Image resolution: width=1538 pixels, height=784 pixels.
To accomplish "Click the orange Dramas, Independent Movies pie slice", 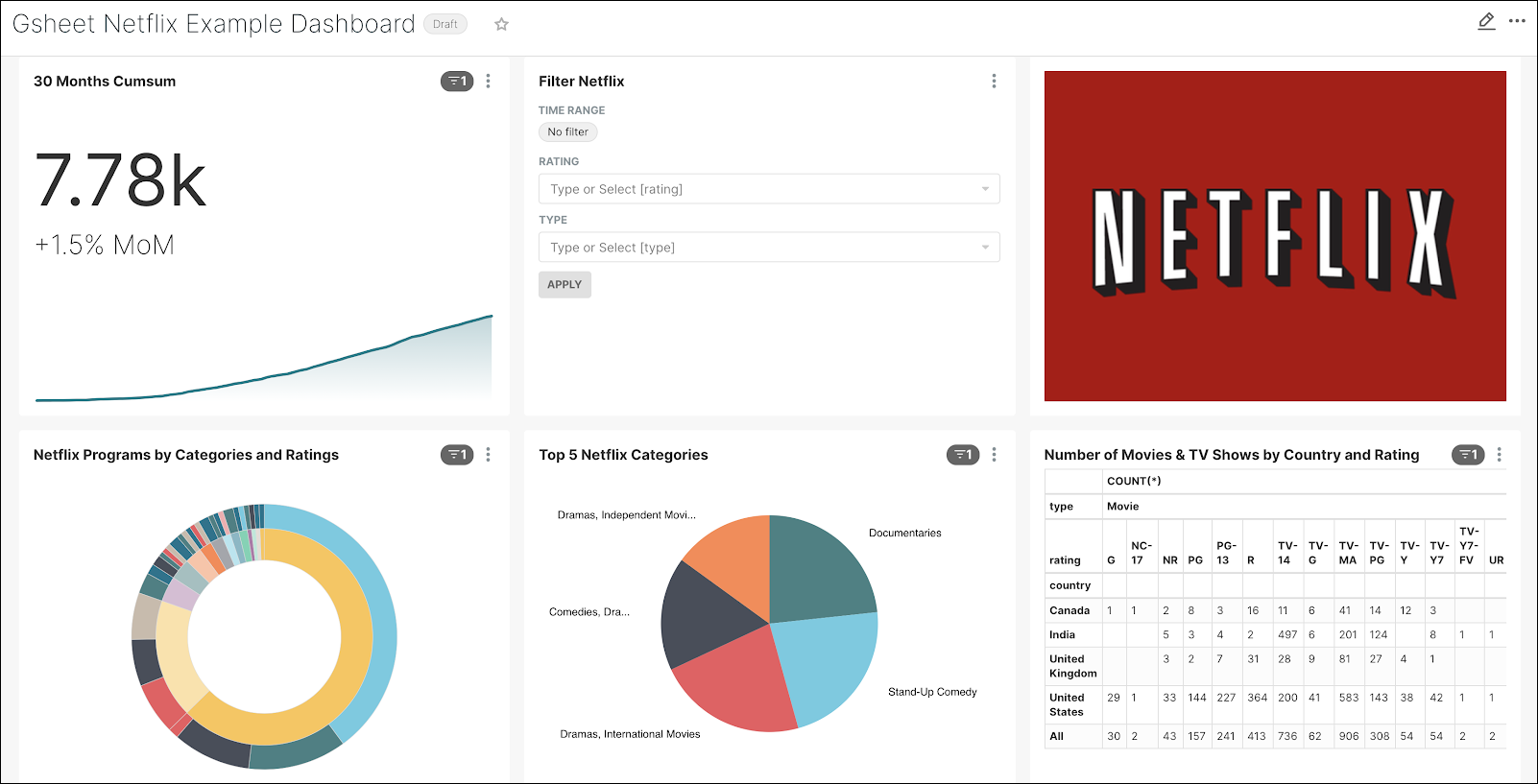I will click(x=736, y=563).
